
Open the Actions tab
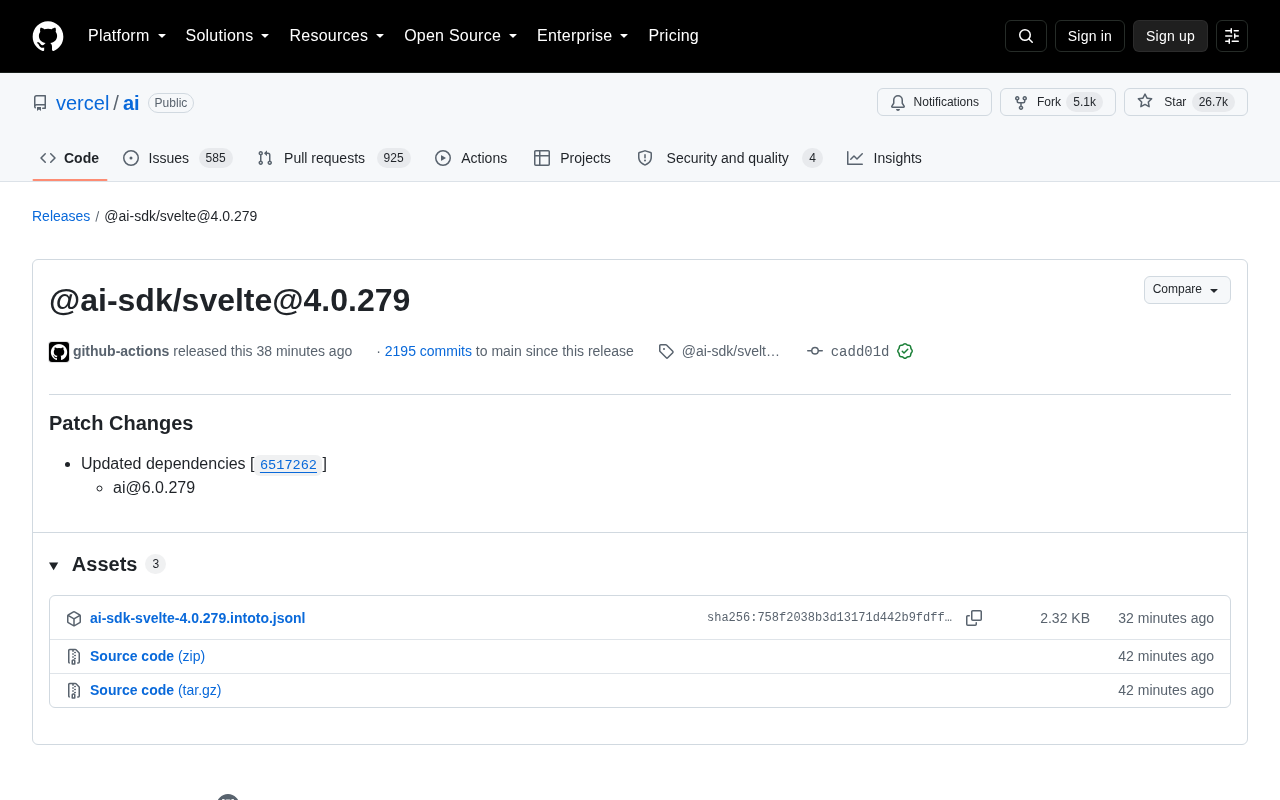point(471,158)
